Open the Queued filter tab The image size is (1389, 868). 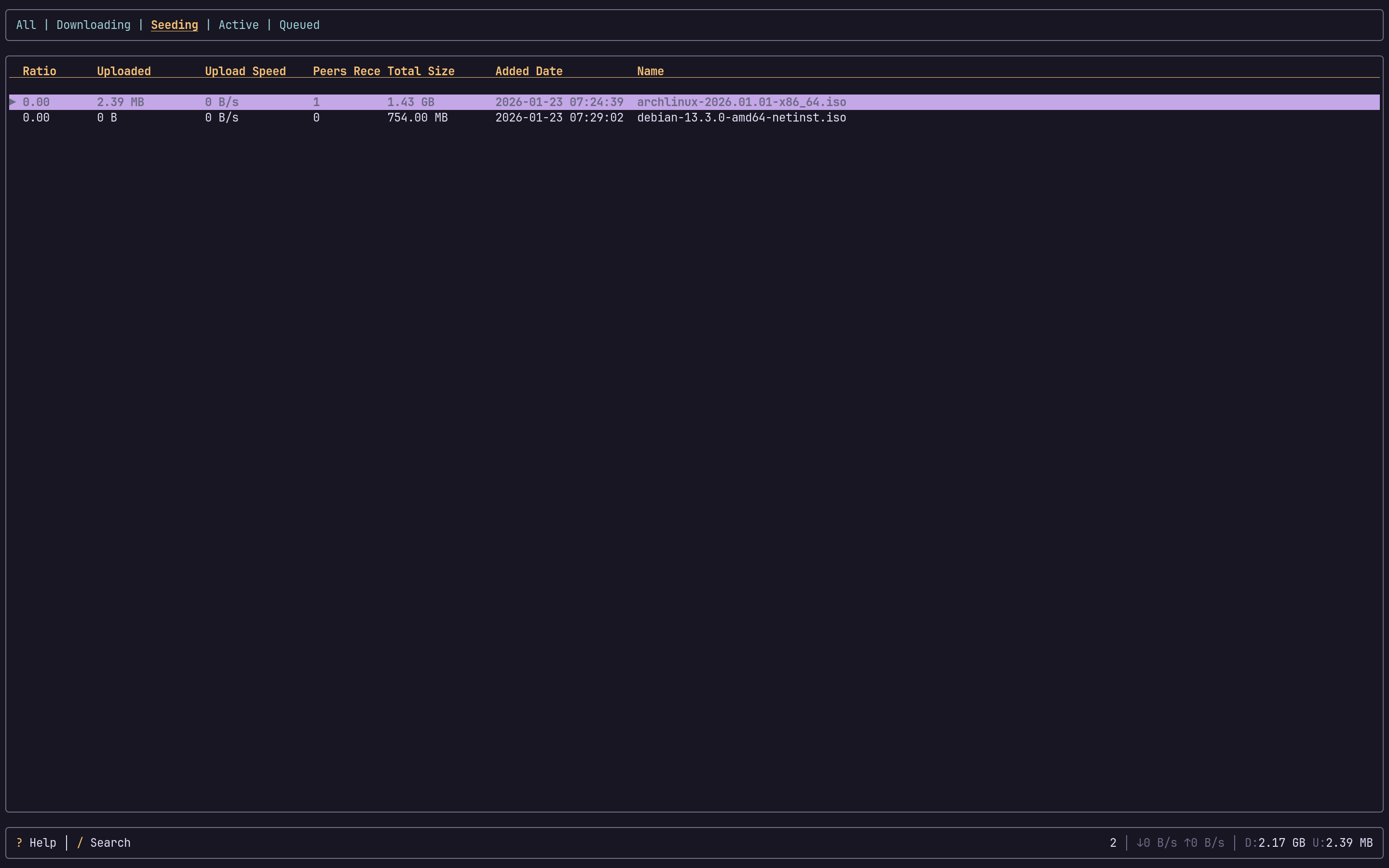(299, 25)
